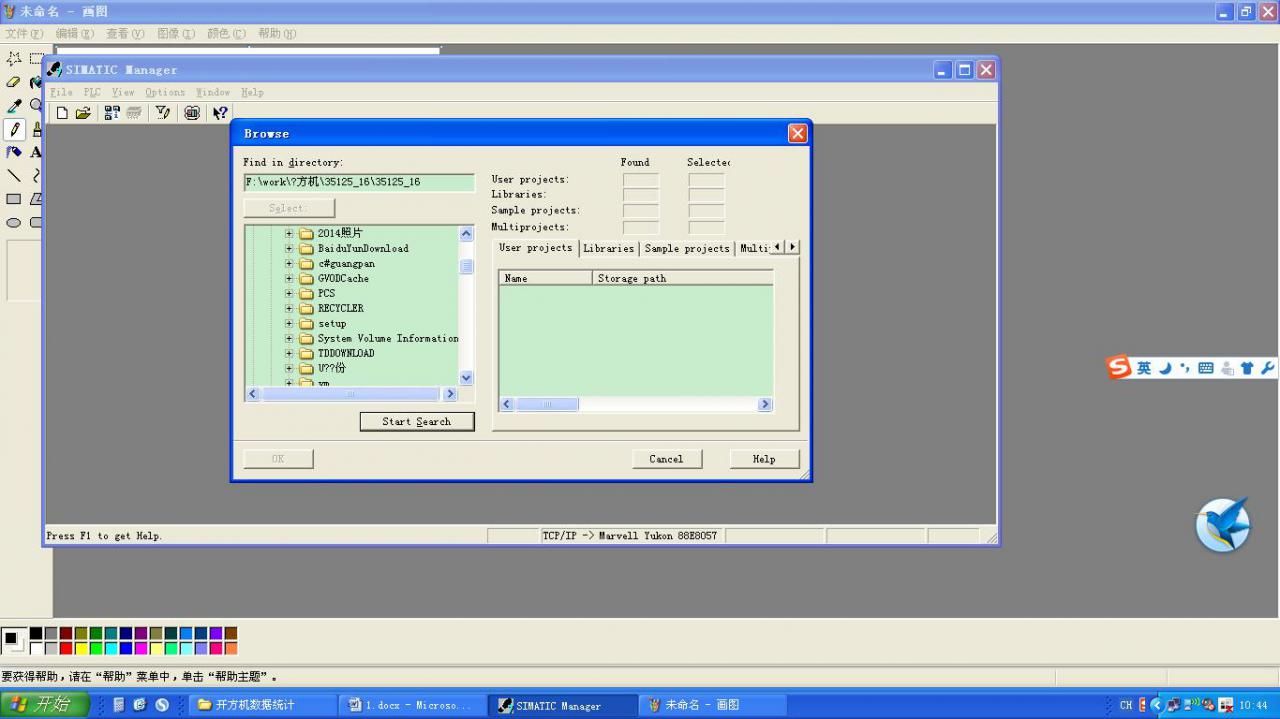Expand the System Volume Information folder node
The height and width of the screenshot is (719, 1280).
coord(289,339)
